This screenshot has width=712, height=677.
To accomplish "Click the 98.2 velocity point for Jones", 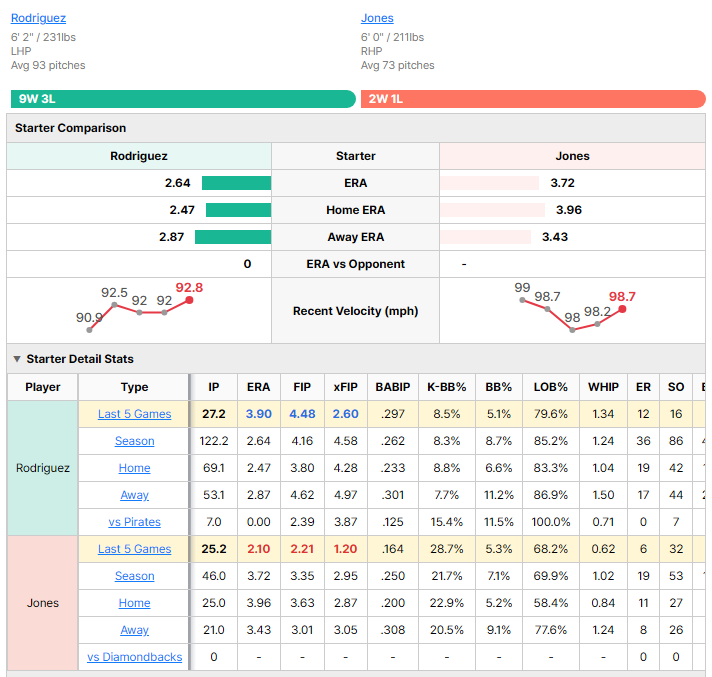I will 598,324.
